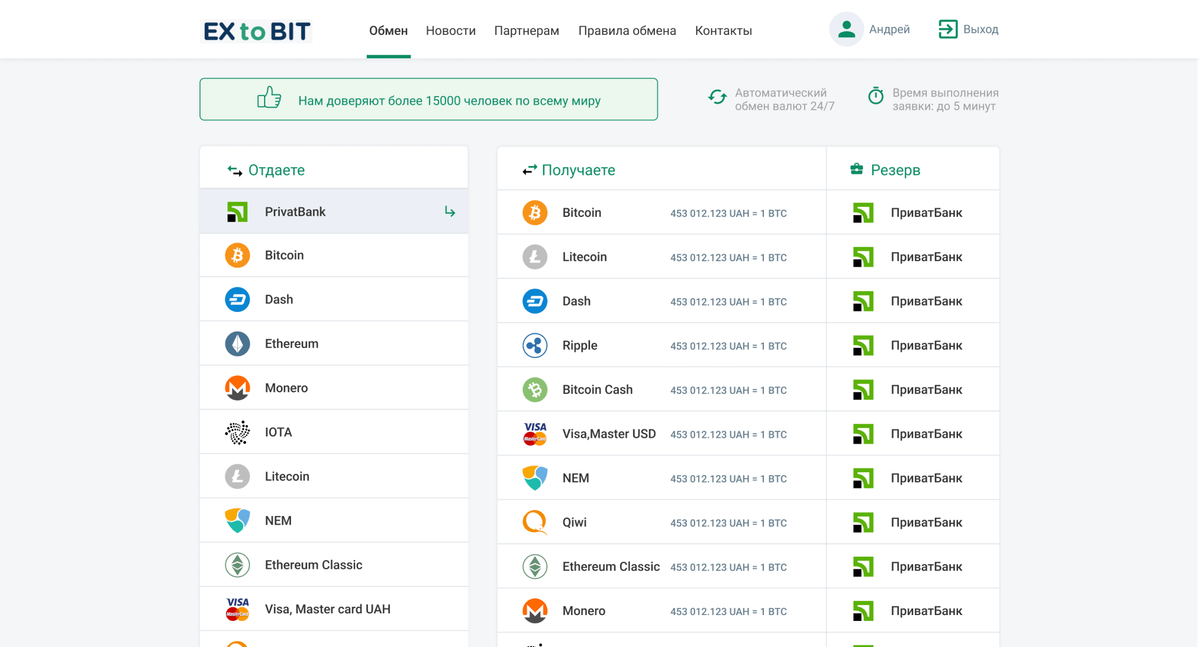This screenshot has width=1200, height=647.
Task: Click the Резерв briefcase icon
Action: point(856,169)
